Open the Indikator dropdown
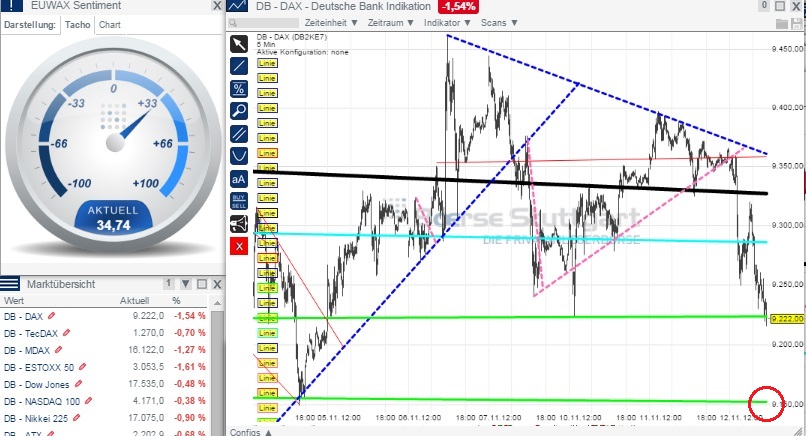This screenshot has width=806, height=436. 447,23
